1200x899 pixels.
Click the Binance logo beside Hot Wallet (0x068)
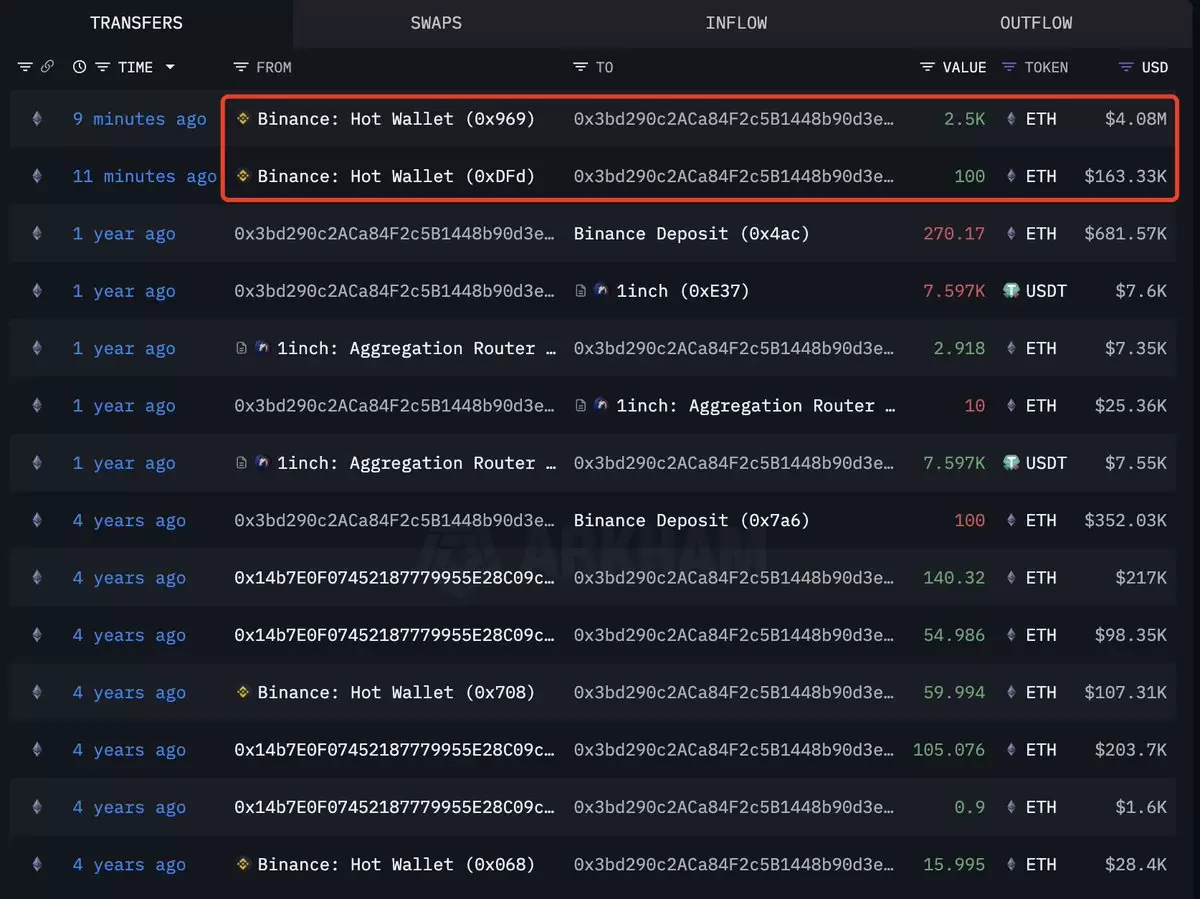click(x=243, y=864)
